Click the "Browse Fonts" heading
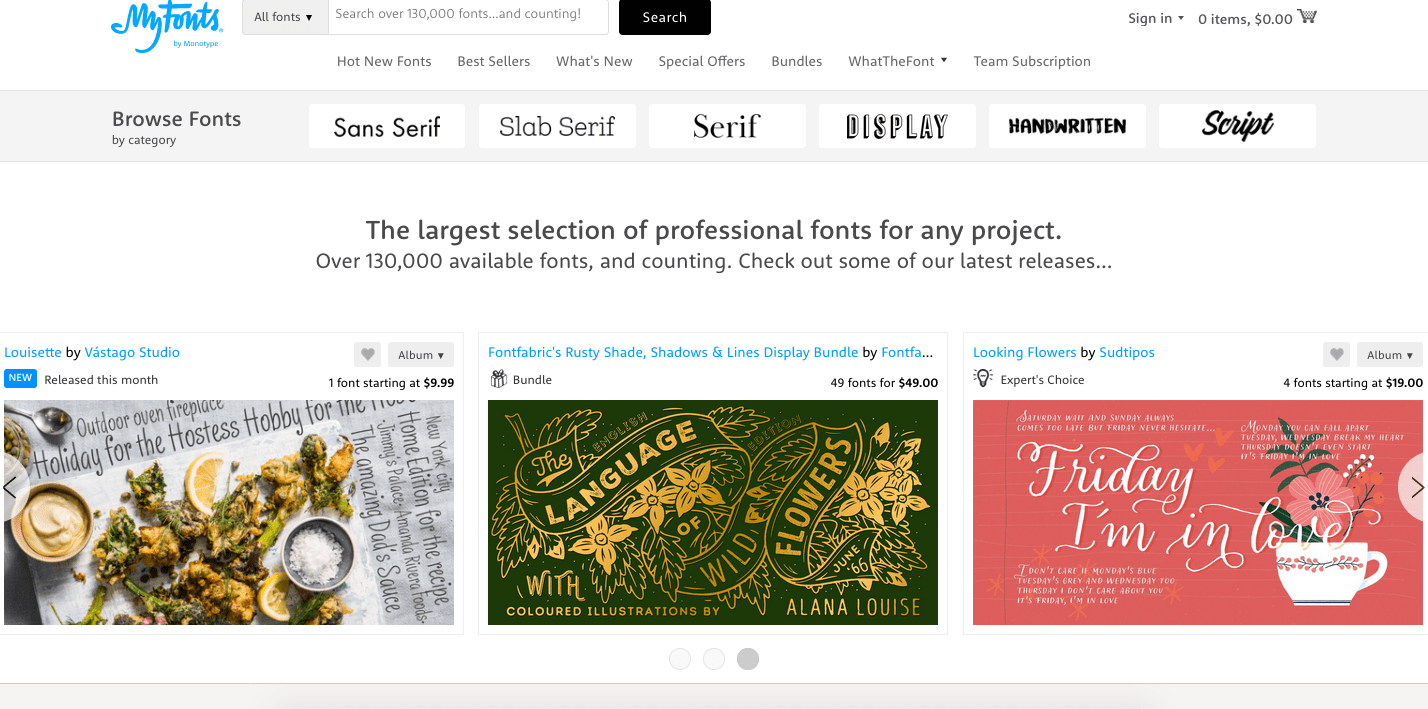The height and width of the screenshot is (709, 1428). tap(177, 119)
